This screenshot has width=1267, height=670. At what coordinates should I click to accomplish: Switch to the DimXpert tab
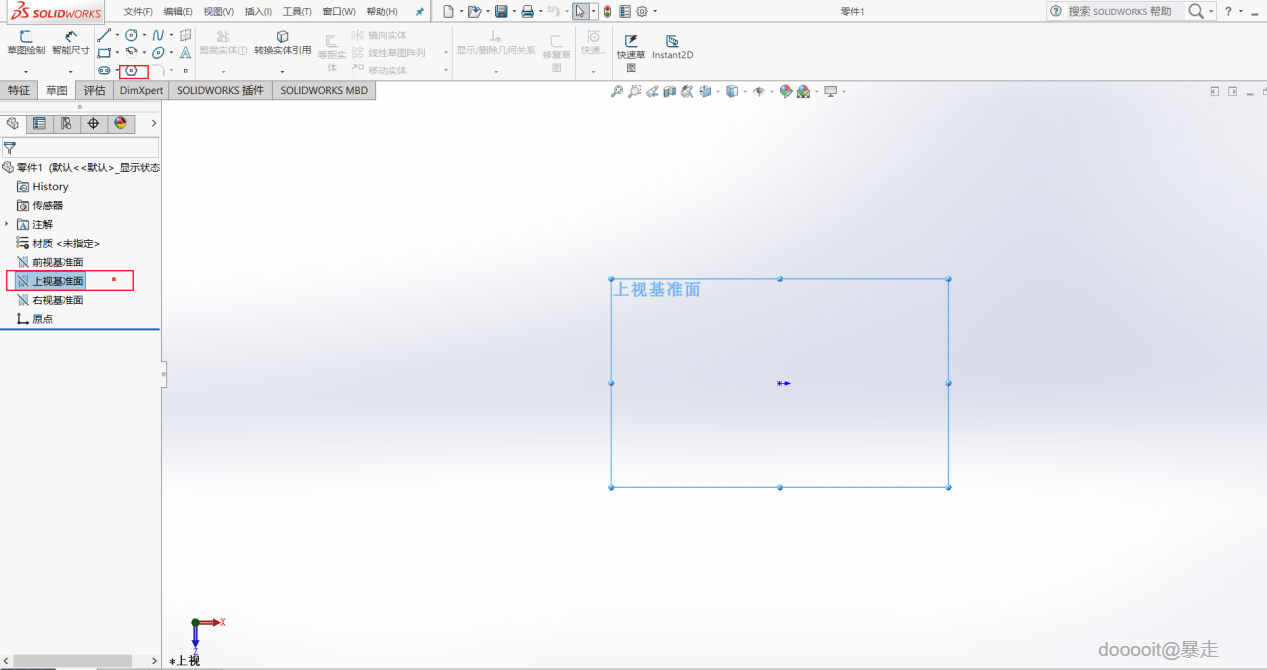pos(141,90)
